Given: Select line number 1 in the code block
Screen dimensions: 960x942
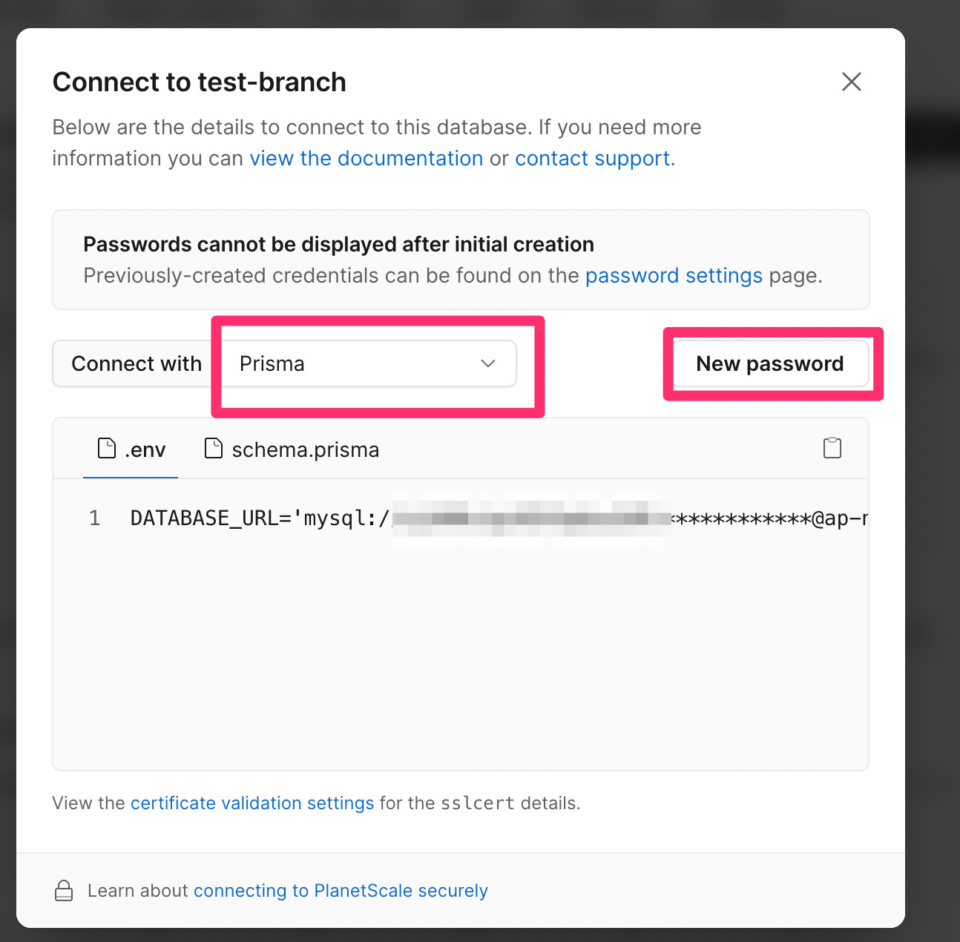Looking at the screenshot, I should (95, 519).
